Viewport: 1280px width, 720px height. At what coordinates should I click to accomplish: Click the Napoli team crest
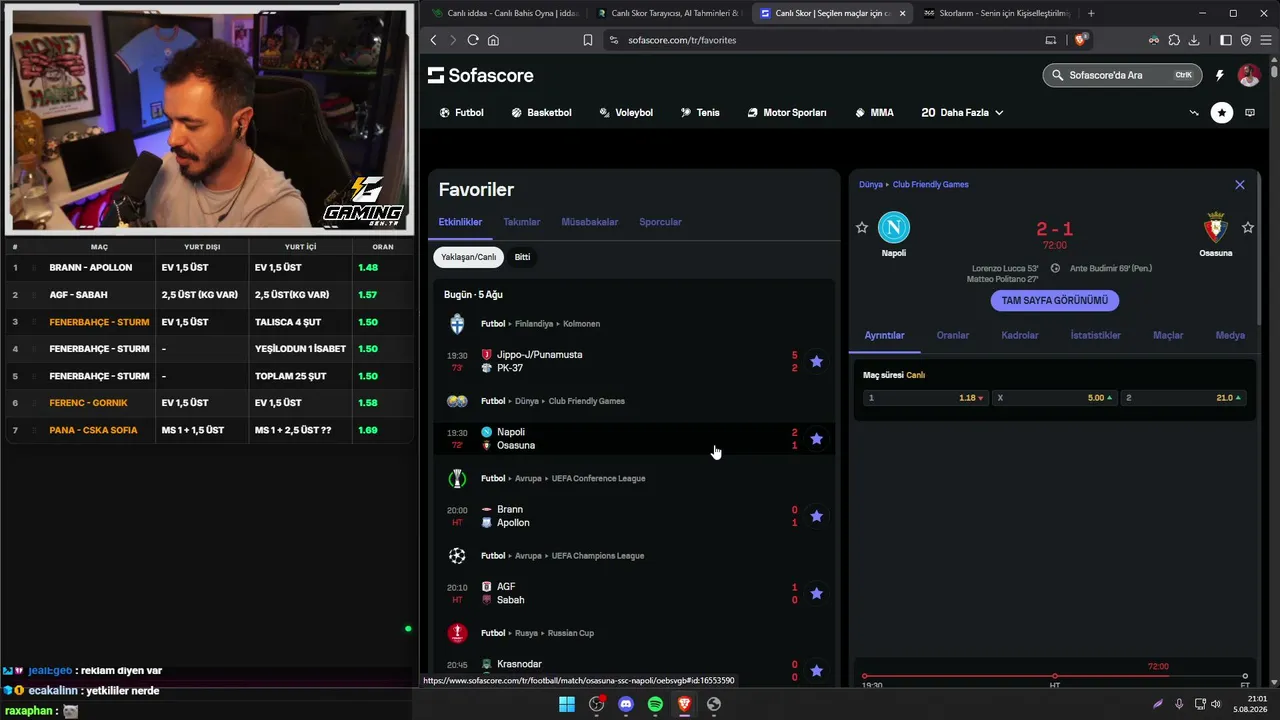tap(894, 228)
